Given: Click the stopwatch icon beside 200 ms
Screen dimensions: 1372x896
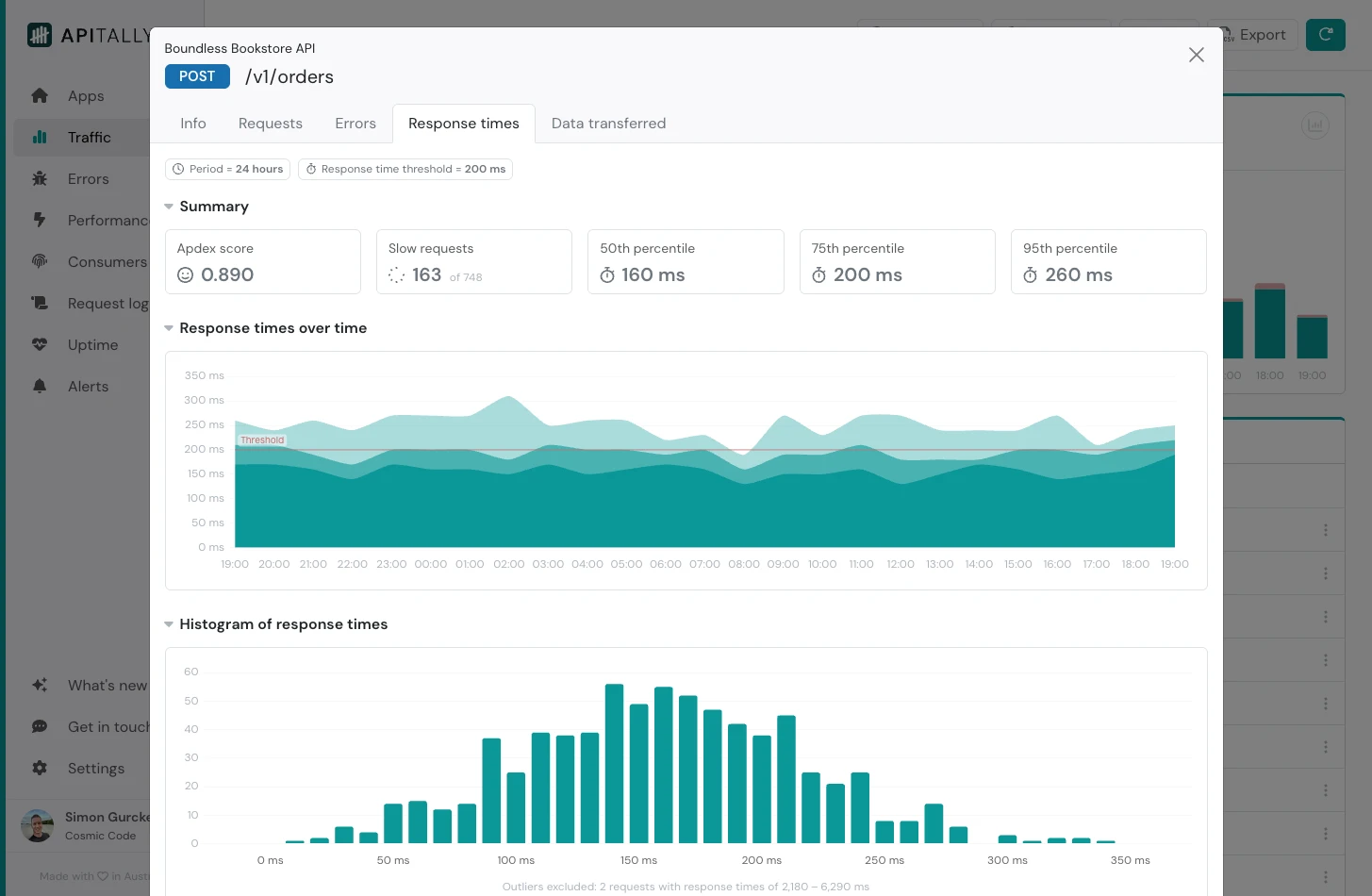Looking at the screenshot, I should 819,275.
